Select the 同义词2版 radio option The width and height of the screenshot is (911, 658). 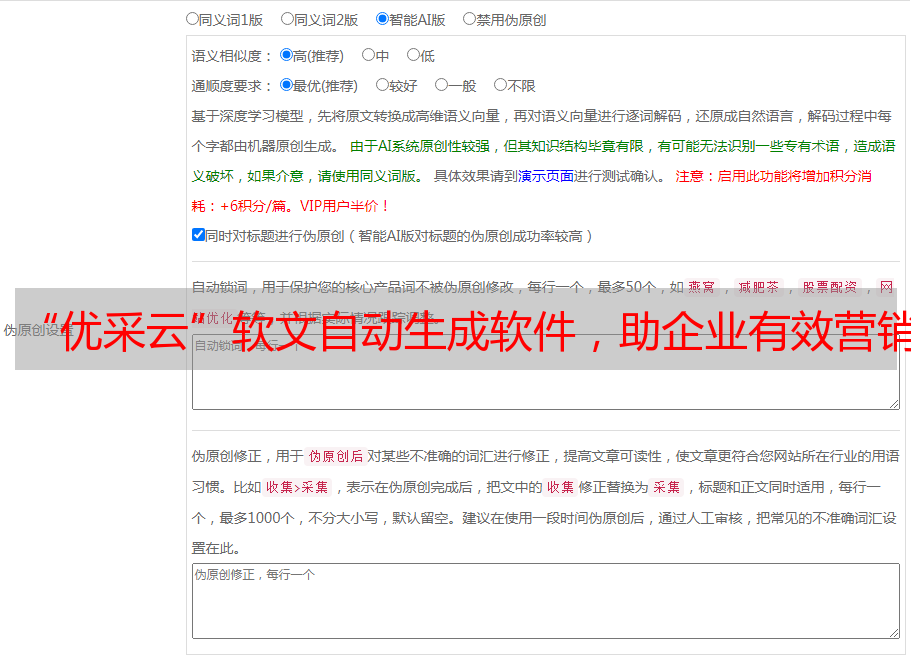287,19
